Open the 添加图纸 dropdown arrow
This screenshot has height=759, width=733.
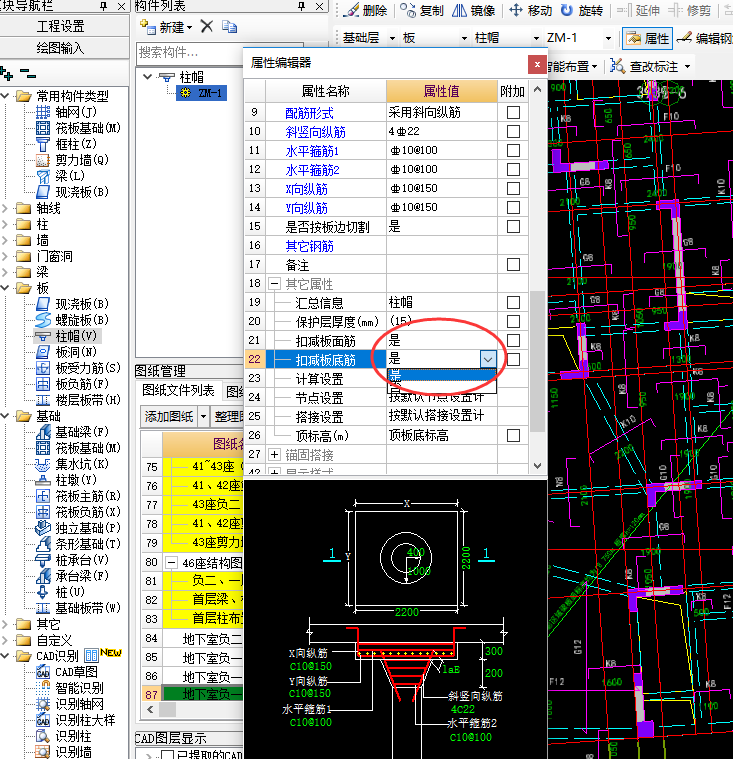(x=203, y=416)
